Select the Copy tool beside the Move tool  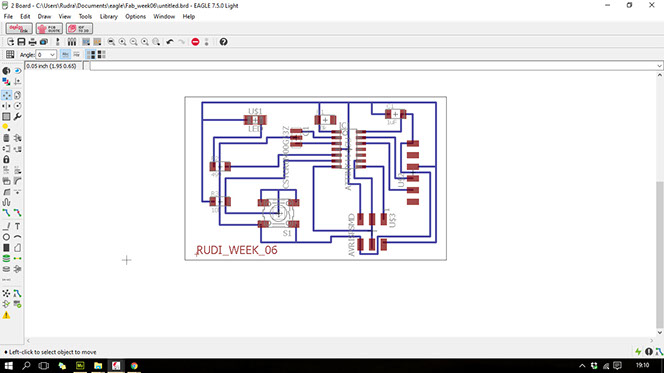(x=17, y=95)
